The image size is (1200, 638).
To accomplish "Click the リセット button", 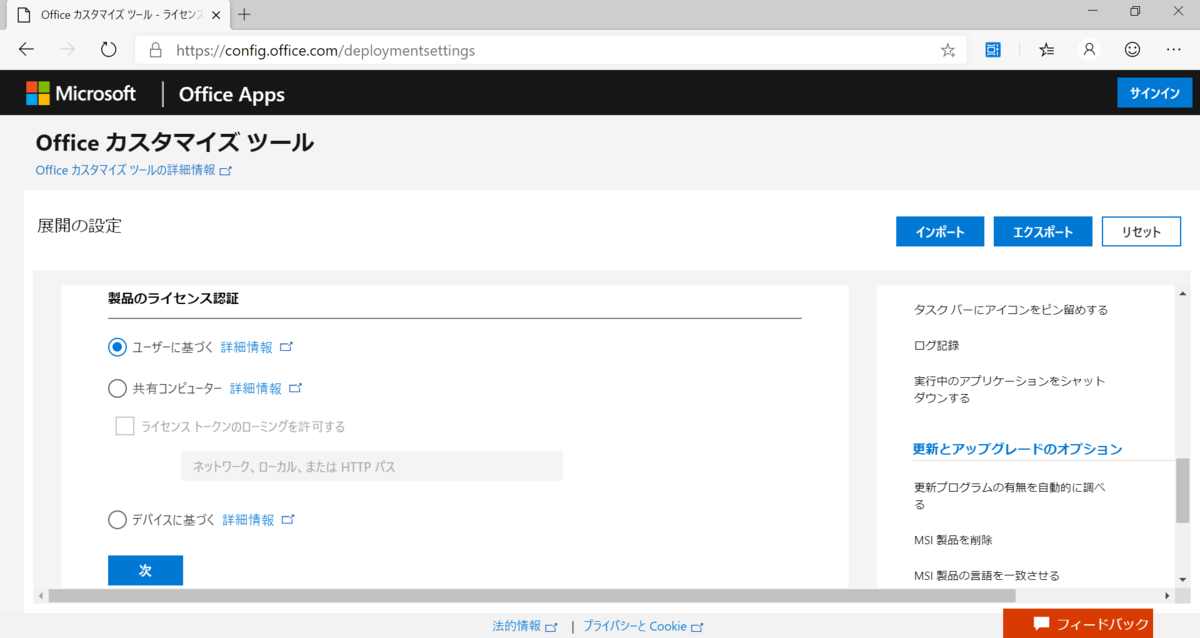I will pyautogui.click(x=1141, y=231).
